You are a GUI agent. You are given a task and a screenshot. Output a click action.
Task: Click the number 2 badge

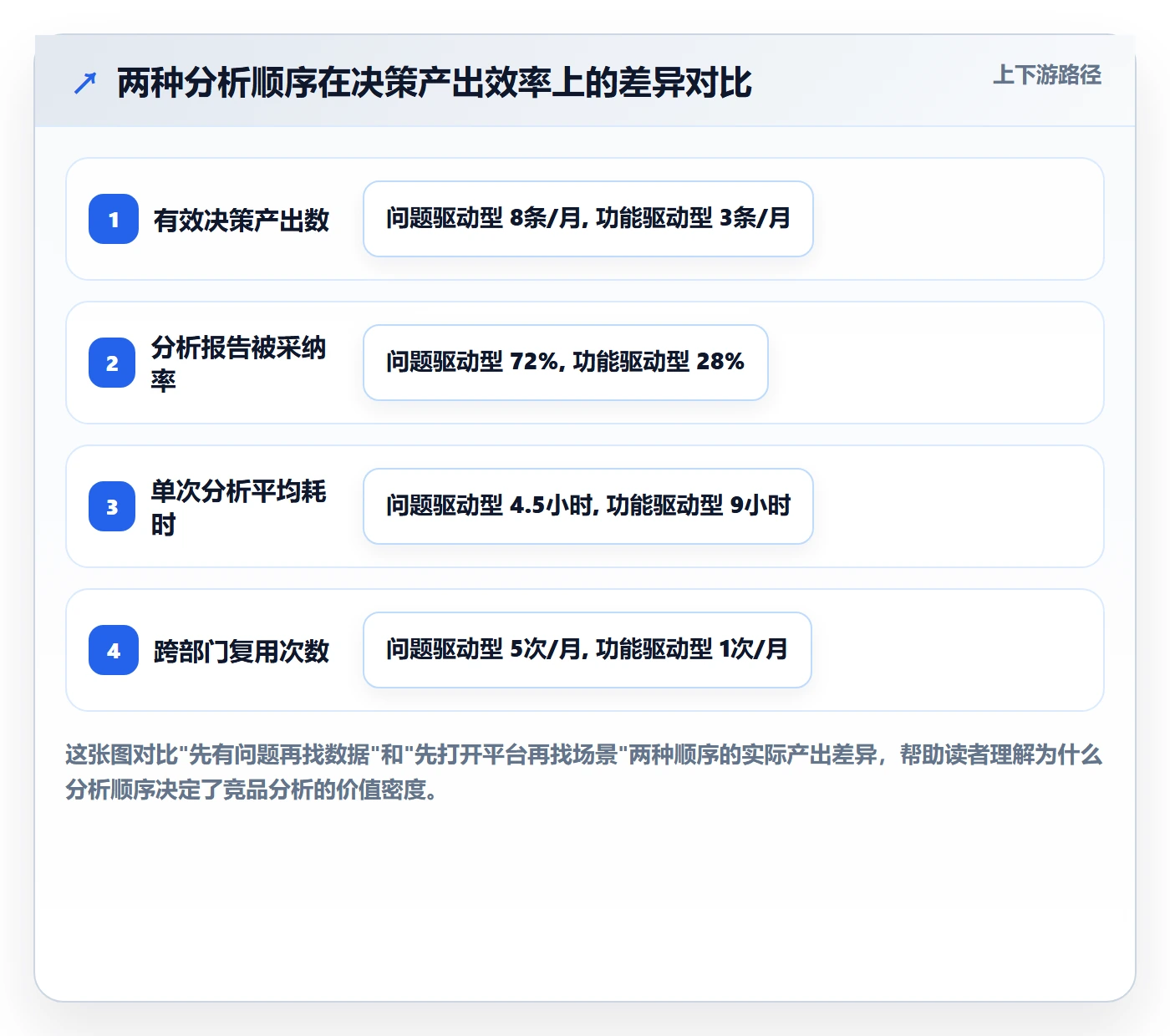[x=112, y=363]
